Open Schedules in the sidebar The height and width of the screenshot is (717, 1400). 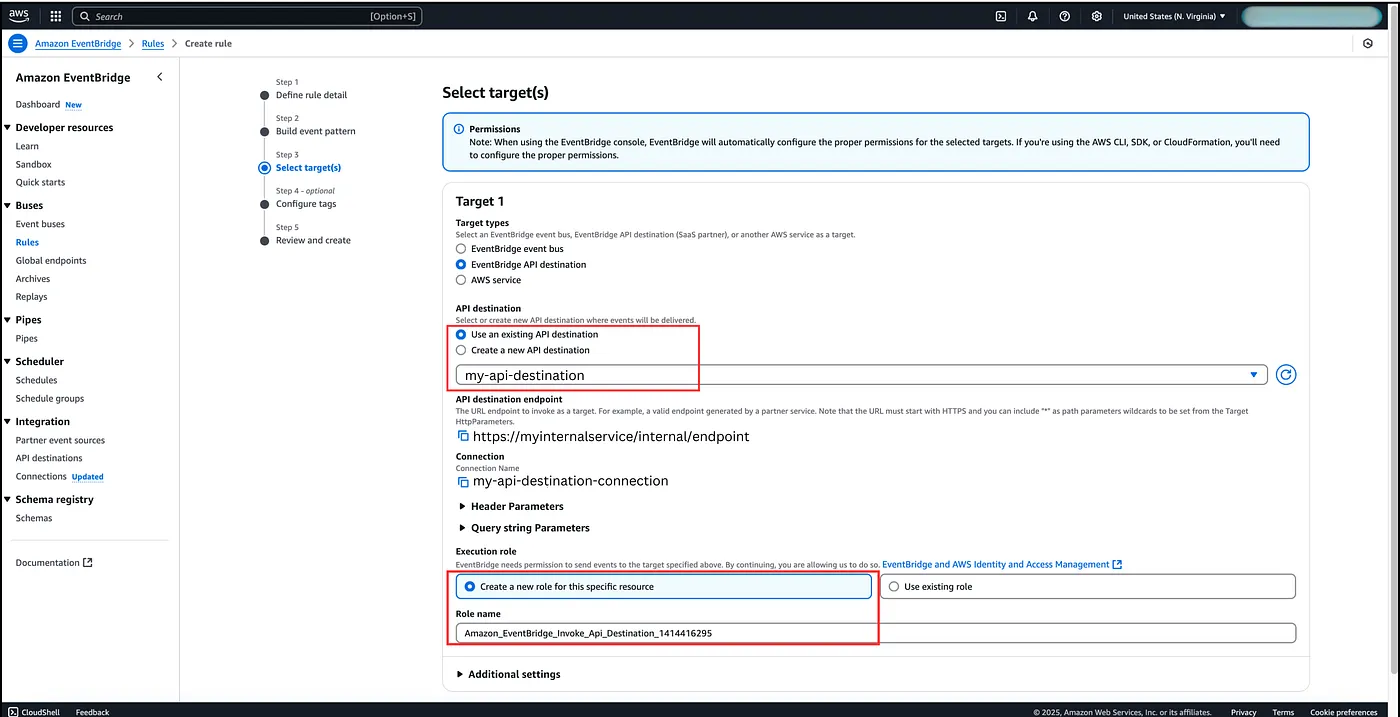point(36,380)
